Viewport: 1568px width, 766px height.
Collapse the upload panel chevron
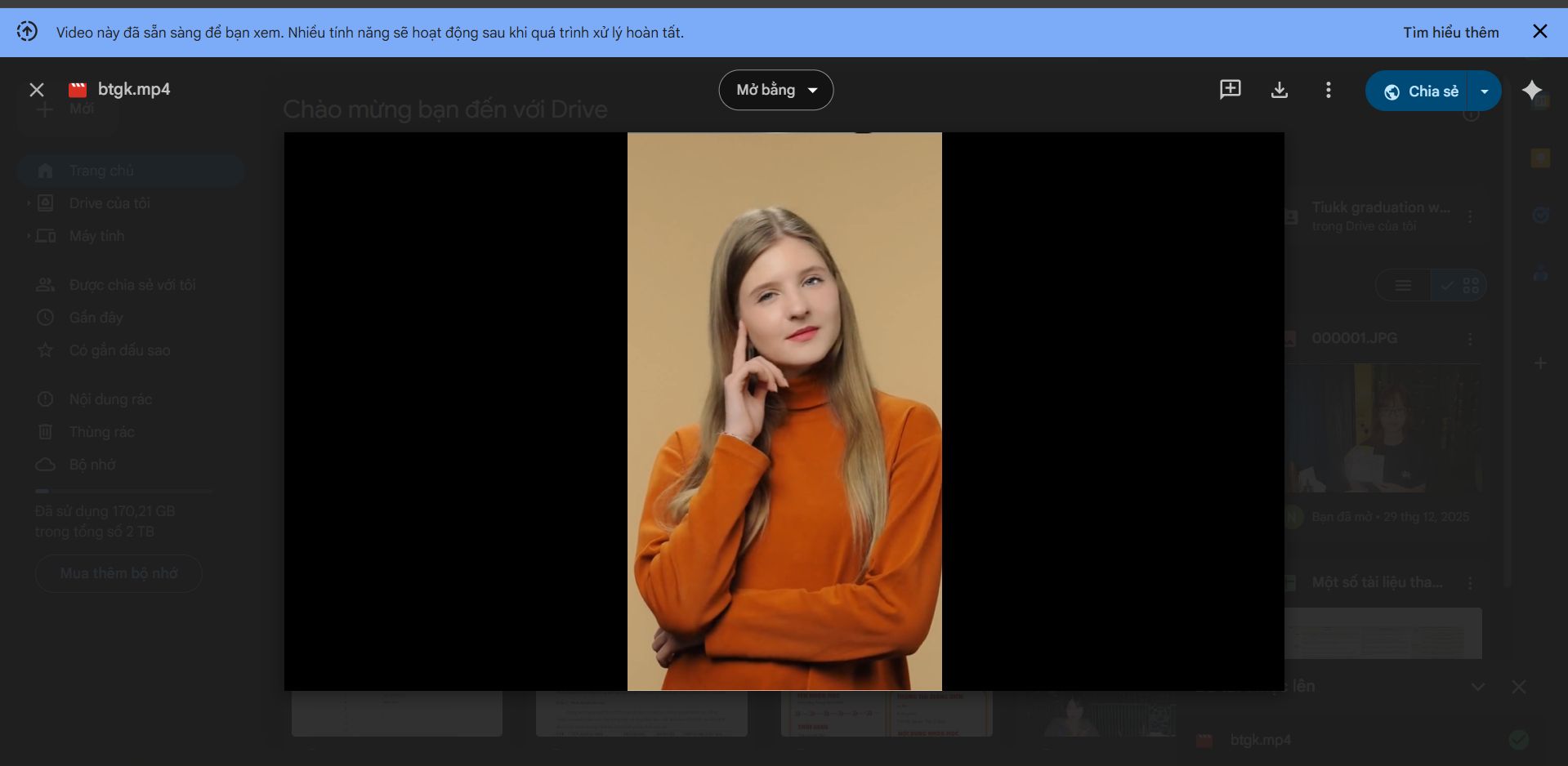(x=1477, y=687)
